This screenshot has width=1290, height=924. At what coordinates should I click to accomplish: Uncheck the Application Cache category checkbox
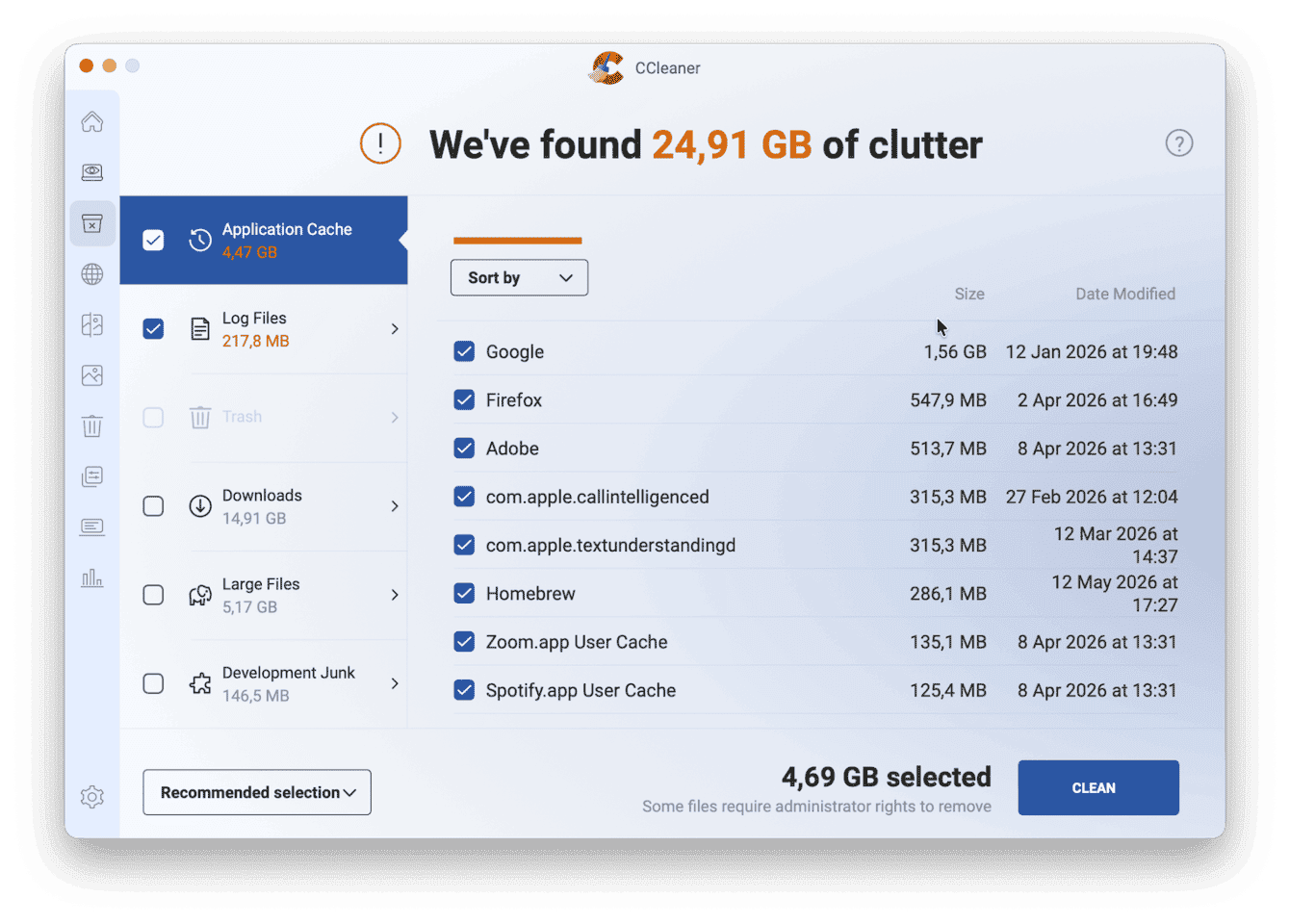point(153,240)
